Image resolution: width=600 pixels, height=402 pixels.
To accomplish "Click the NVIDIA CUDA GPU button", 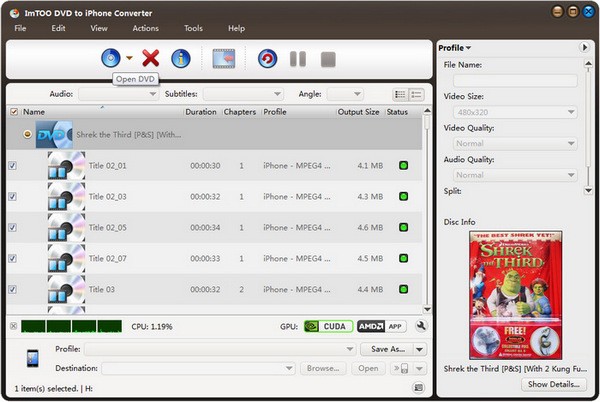I will 327,326.
